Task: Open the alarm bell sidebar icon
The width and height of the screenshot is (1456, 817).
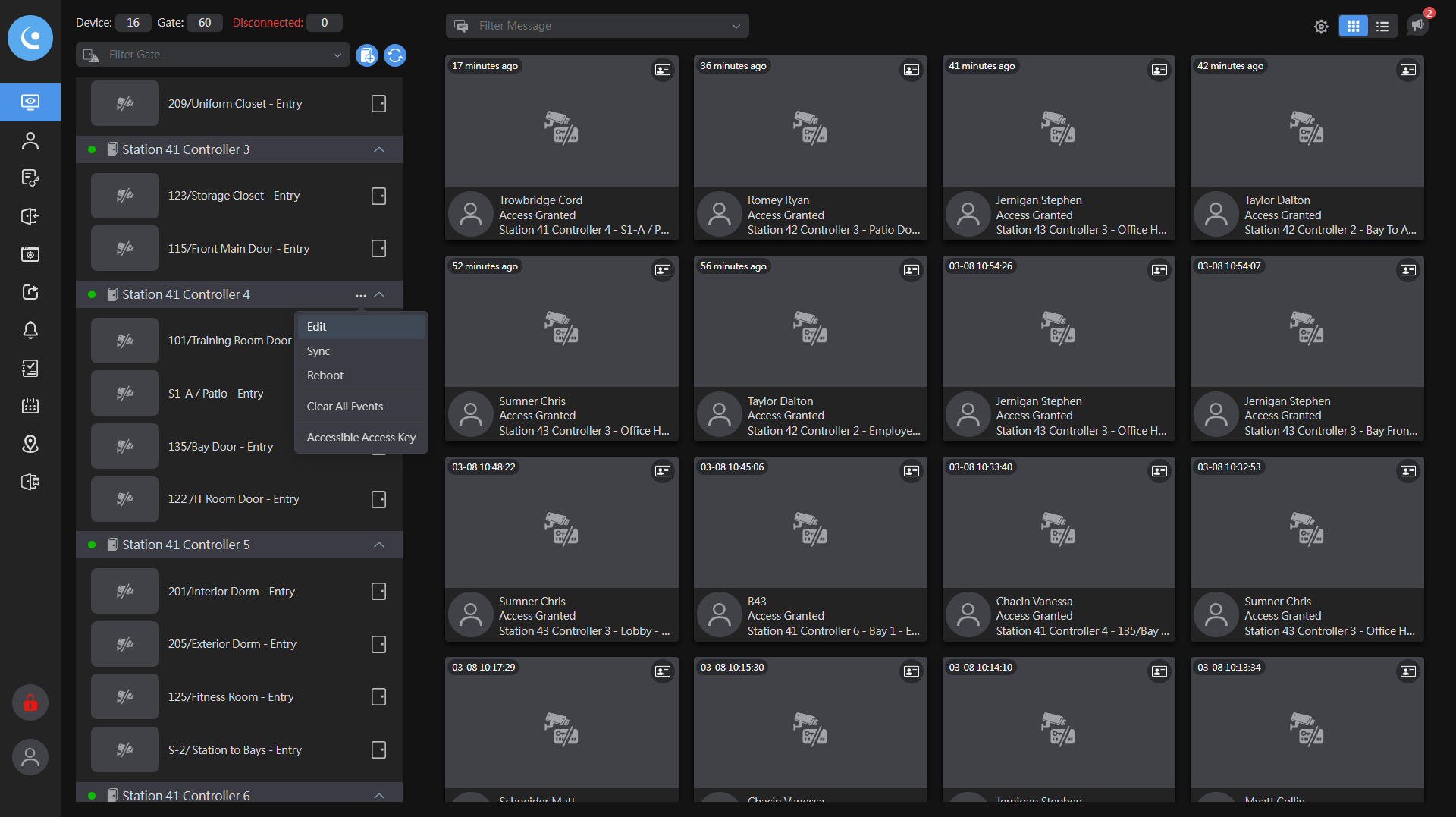Action: [30, 330]
